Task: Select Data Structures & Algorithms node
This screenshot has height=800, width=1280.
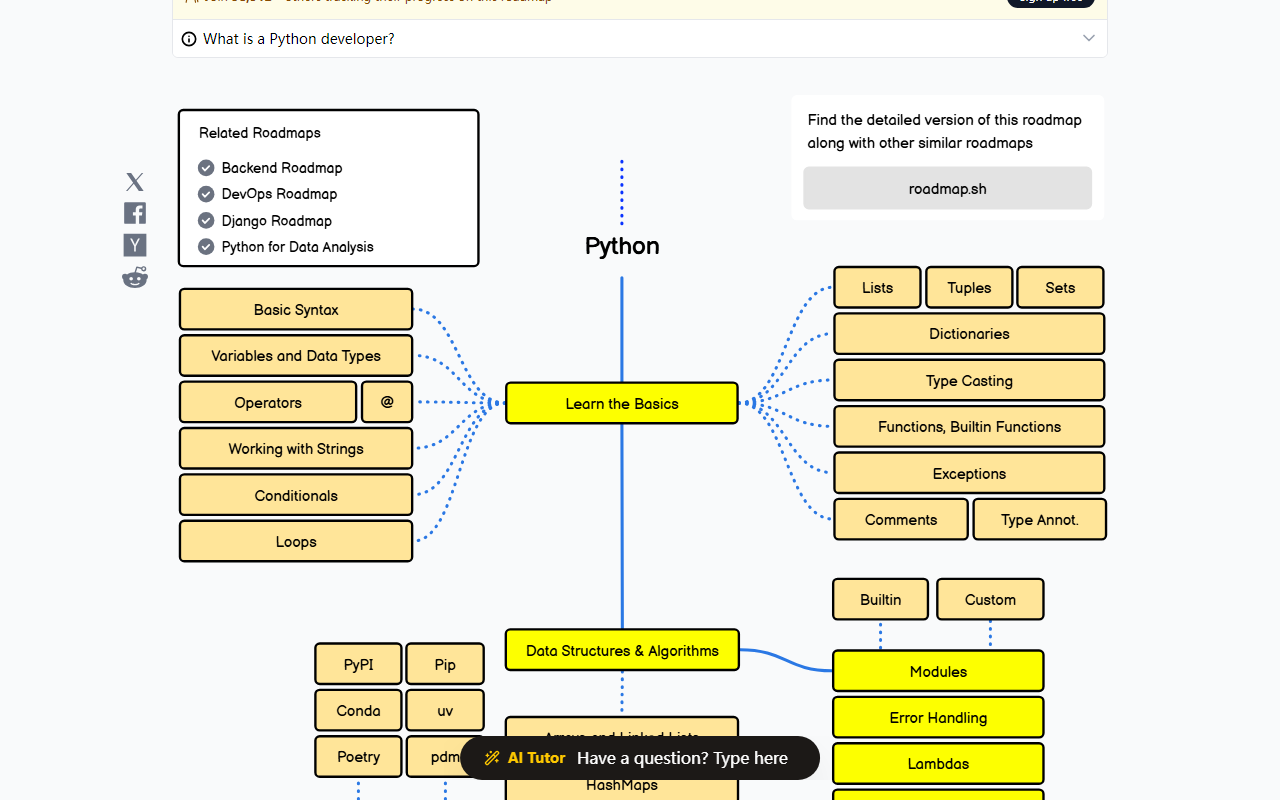Action: click(622, 650)
